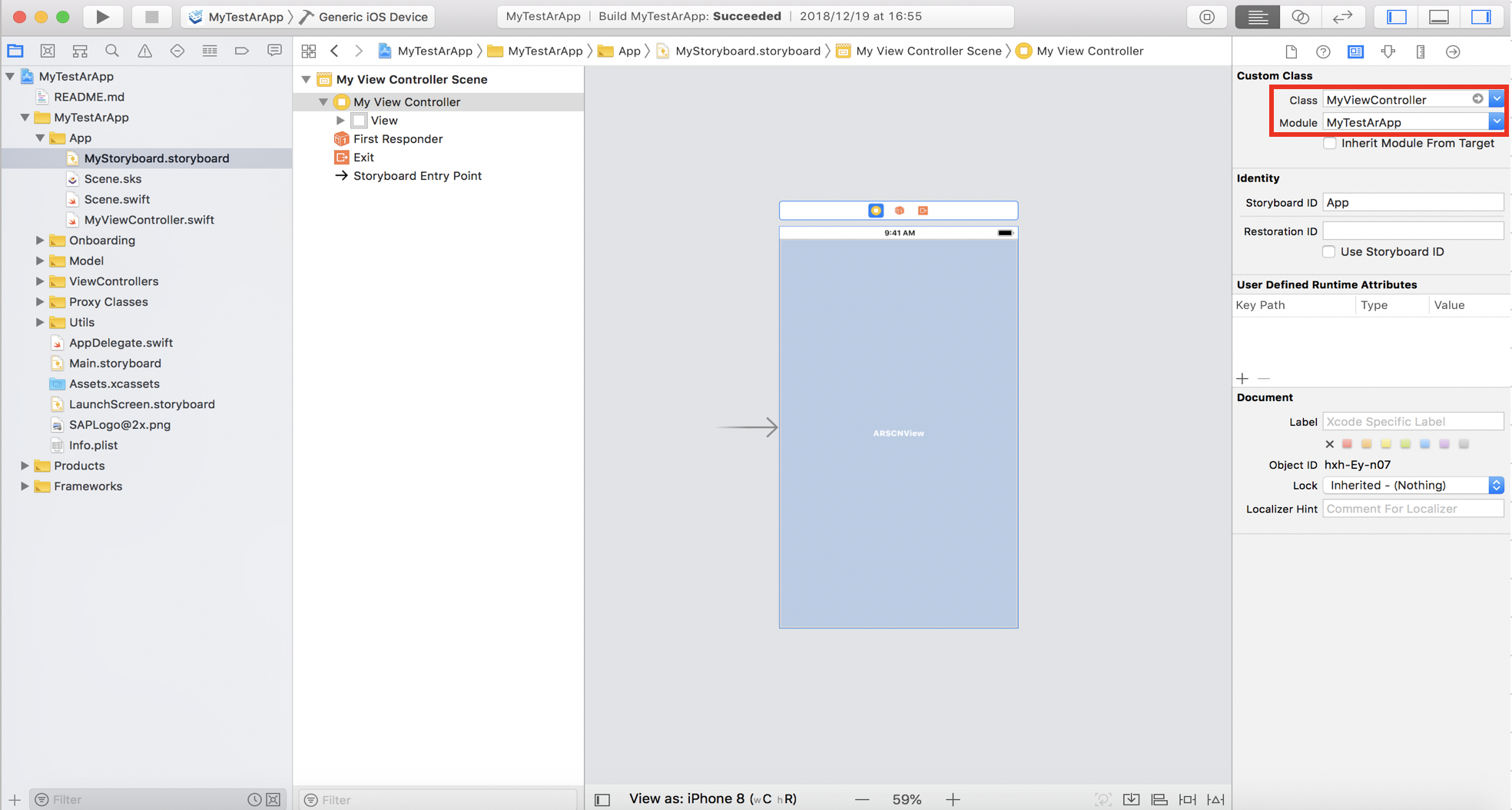
Task: Click the Stop button in toolbar
Action: click(151, 16)
